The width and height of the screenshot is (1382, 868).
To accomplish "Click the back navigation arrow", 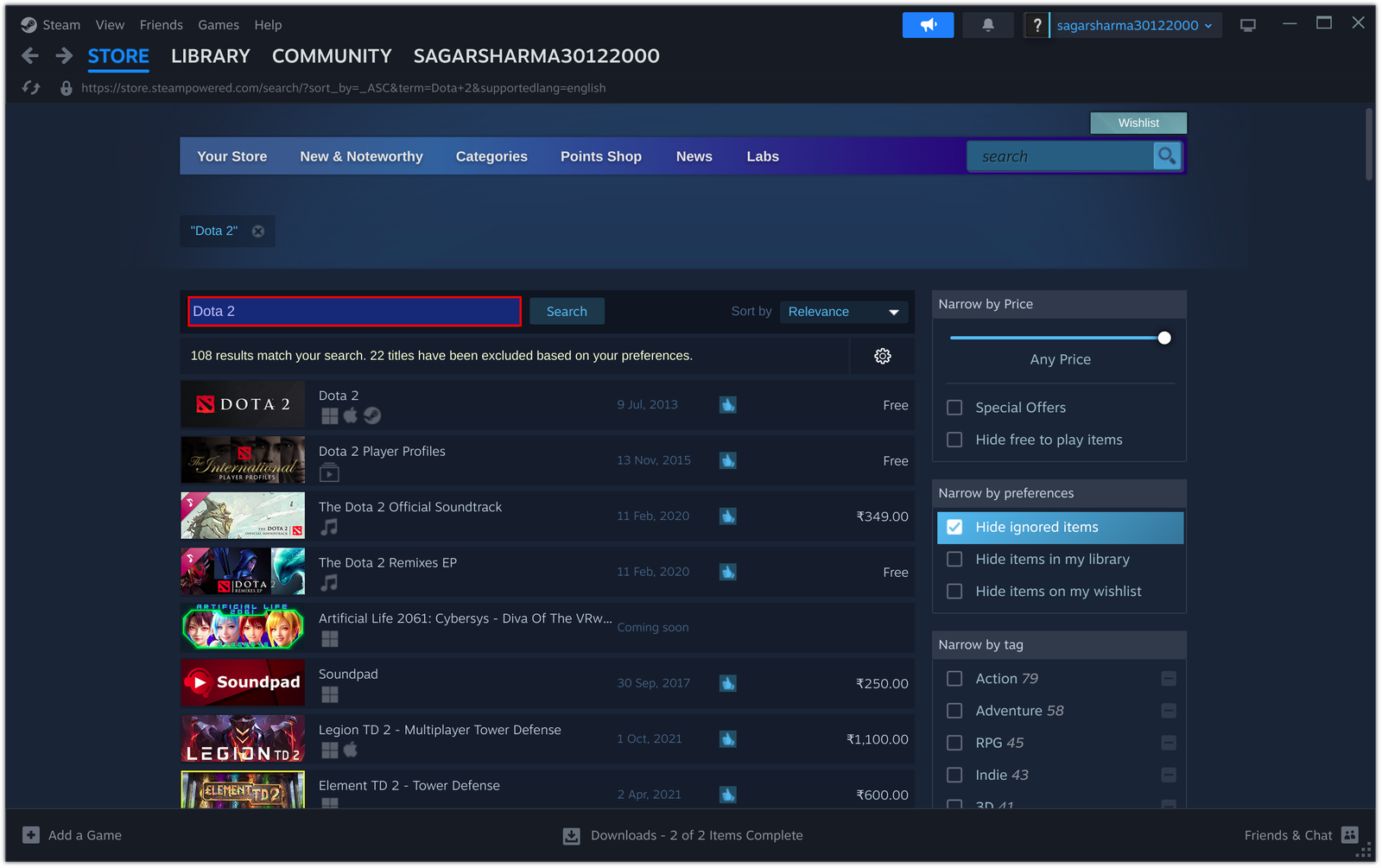I will (29, 55).
